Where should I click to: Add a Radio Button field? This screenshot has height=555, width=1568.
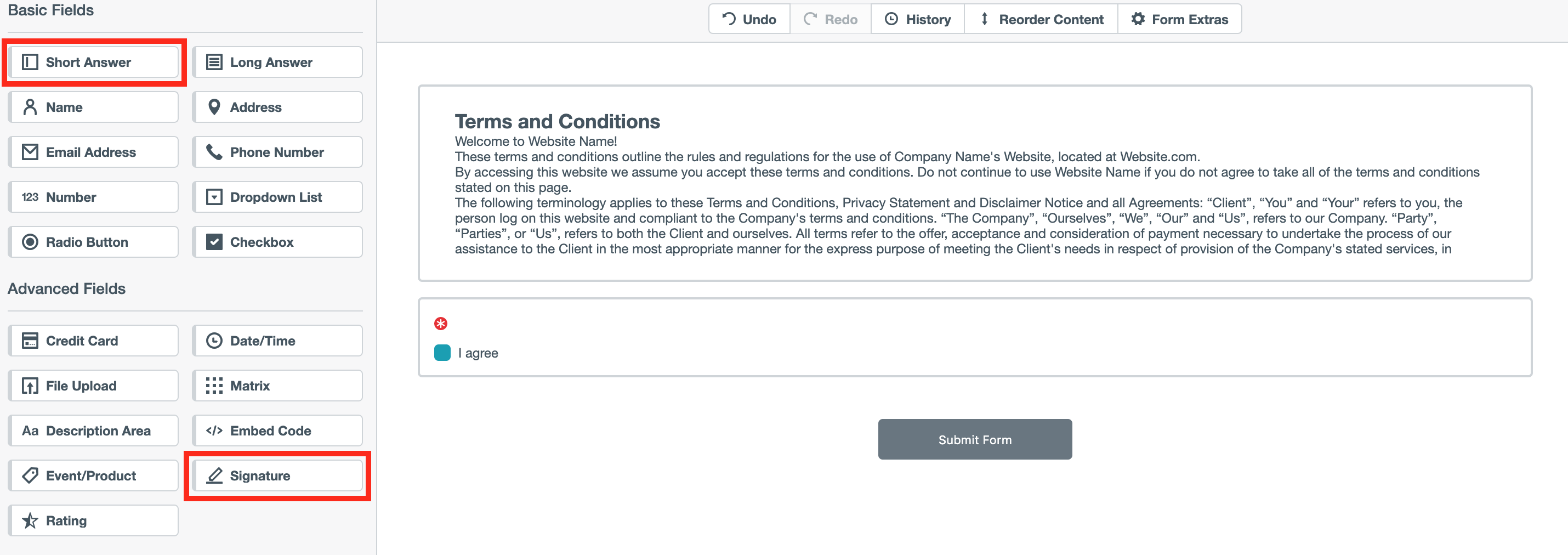click(93, 242)
